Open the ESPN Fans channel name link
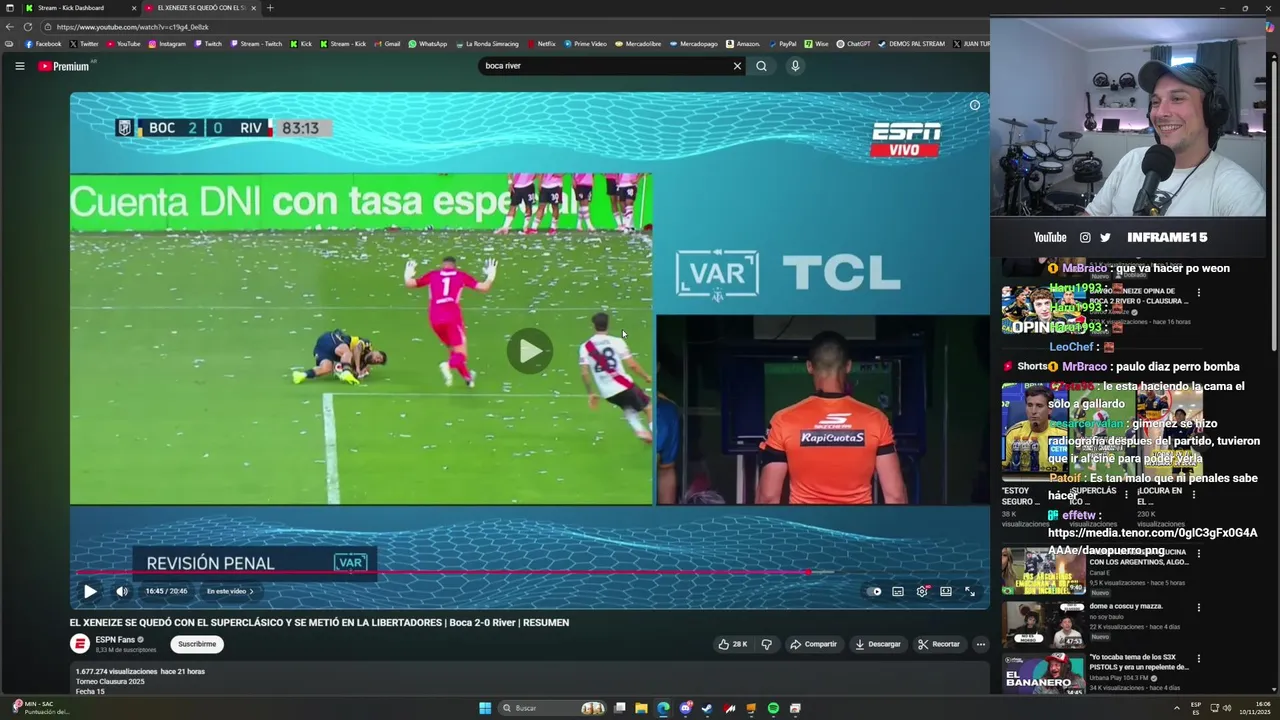 (115, 639)
